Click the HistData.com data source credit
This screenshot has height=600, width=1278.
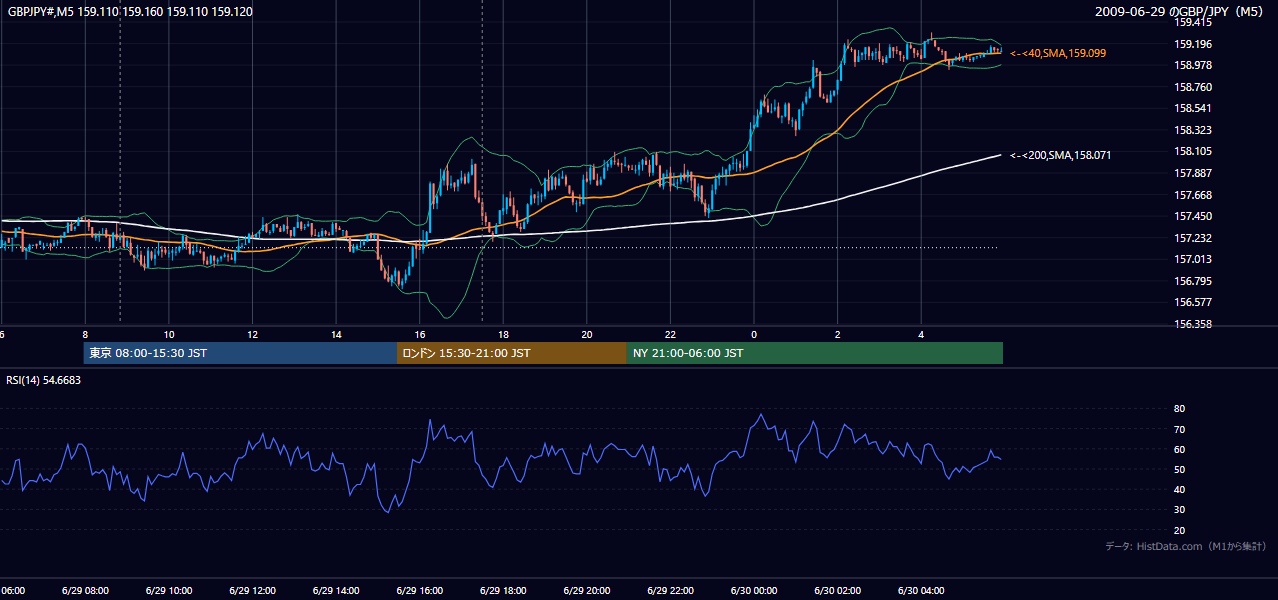coord(1186,546)
